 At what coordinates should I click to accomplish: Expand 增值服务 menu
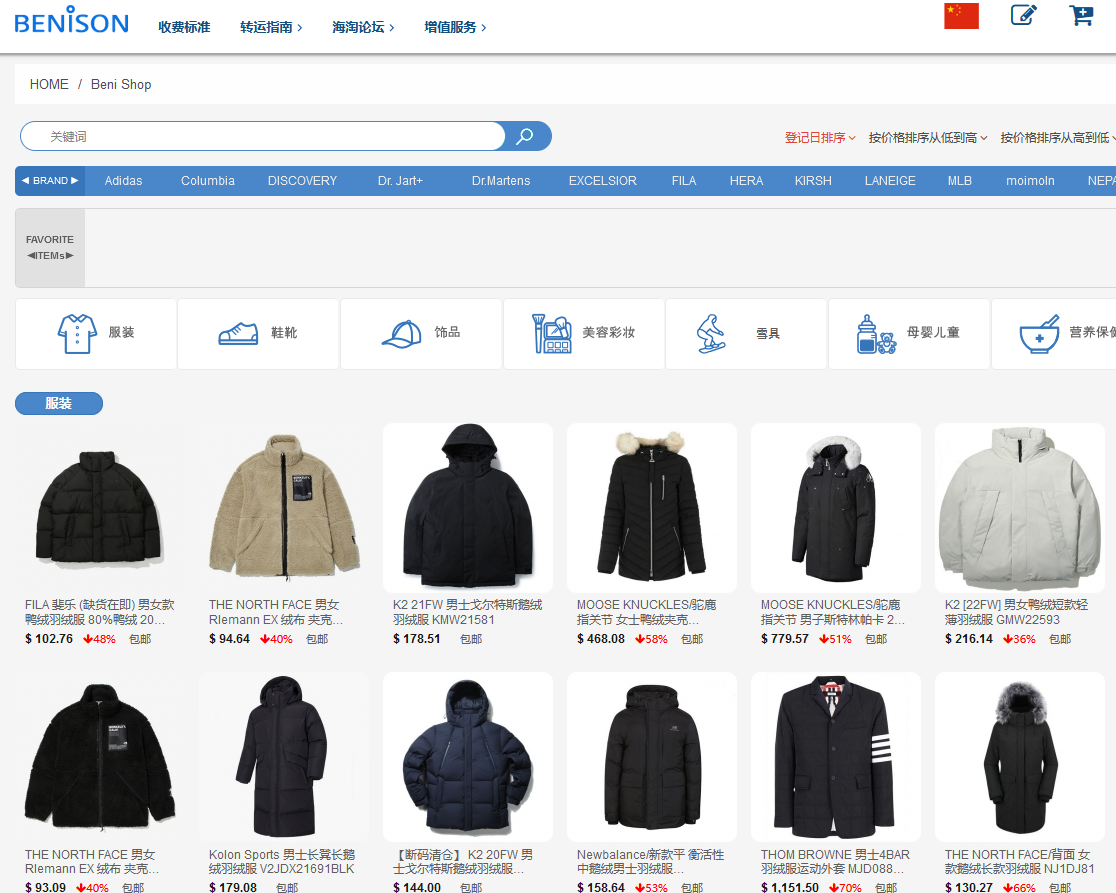(x=456, y=27)
